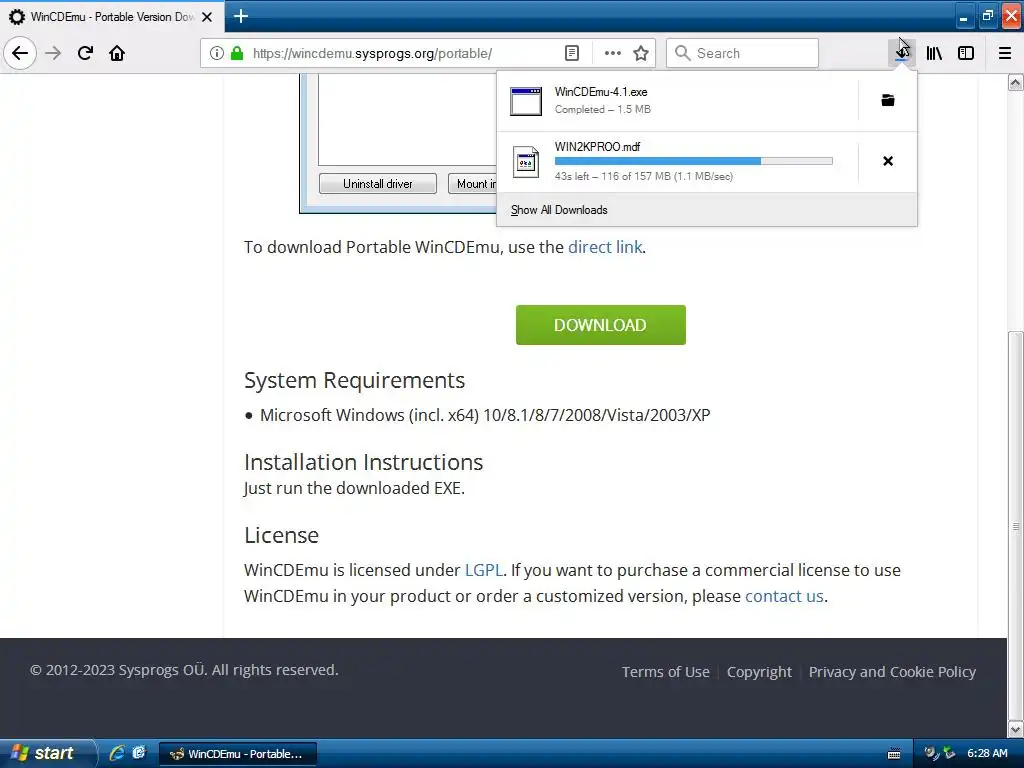Click into the Search box
Image resolution: width=1024 pixels, height=768 pixels.
click(x=743, y=53)
